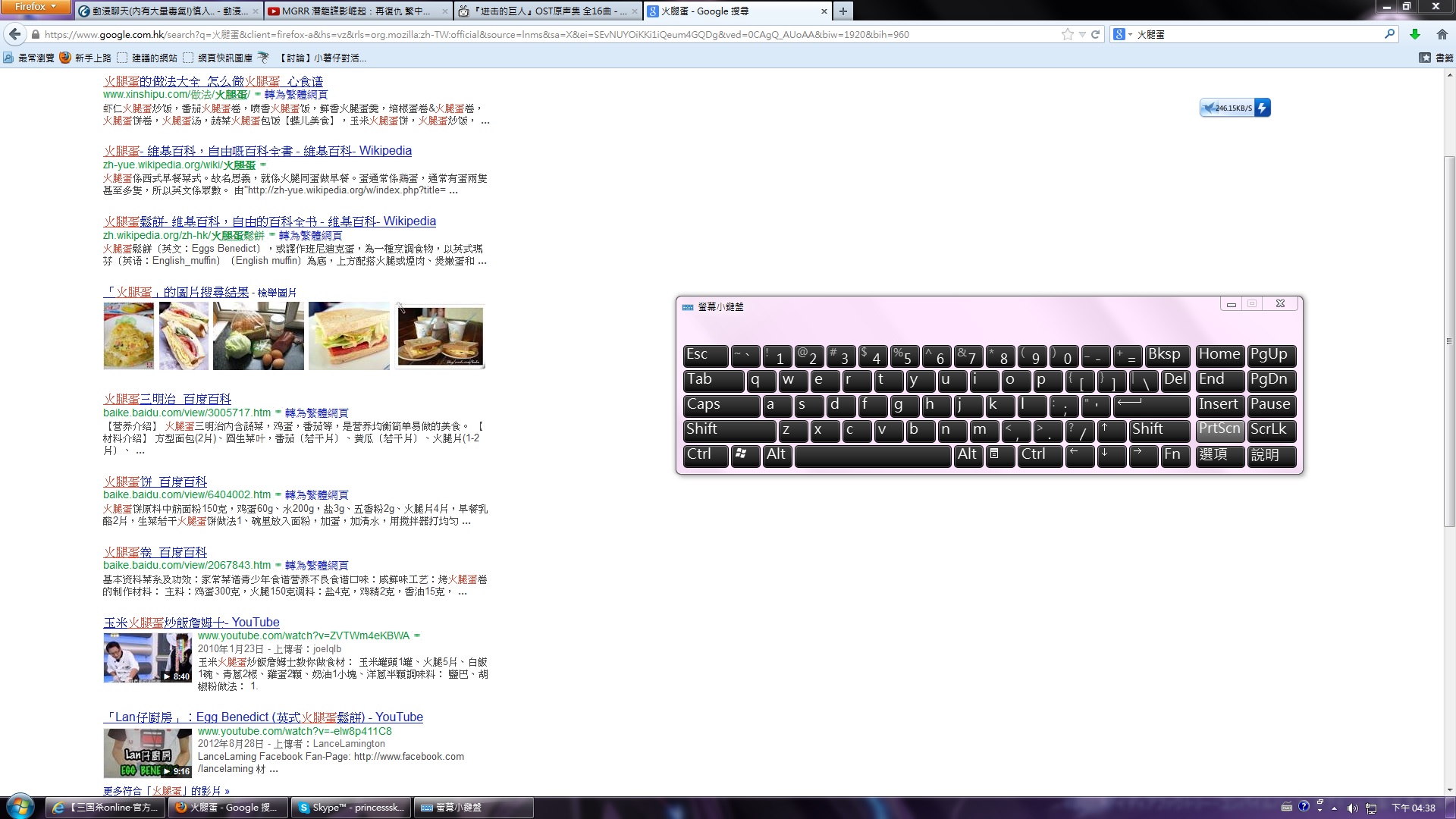Open the 玉米火腿蛋炒飯 YouTube result
The width and height of the screenshot is (1456, 819).
pyautogui.click(x=192, y=623)
